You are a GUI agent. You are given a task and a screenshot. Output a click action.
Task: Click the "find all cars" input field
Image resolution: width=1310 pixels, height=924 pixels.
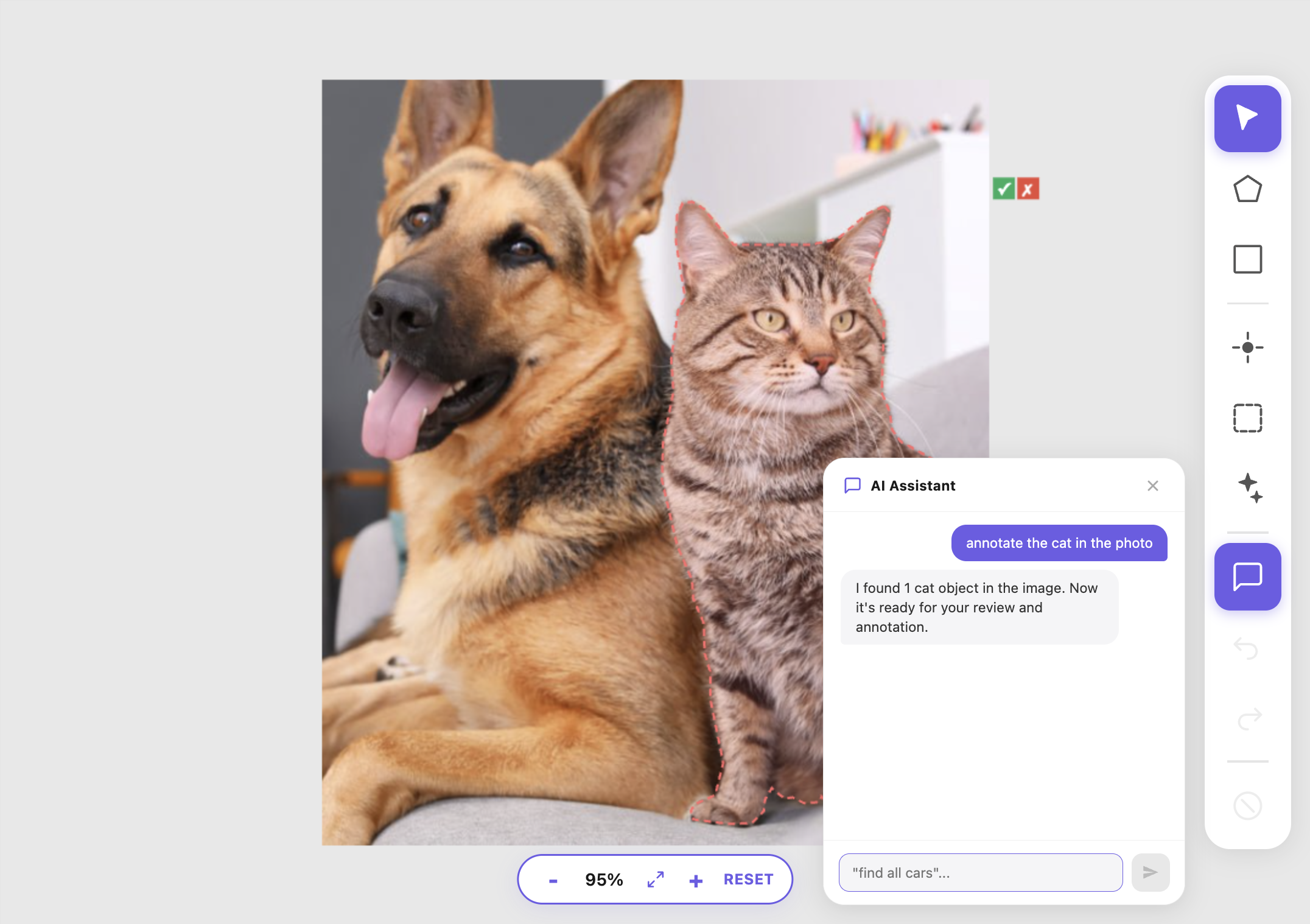tap(980, 872)
